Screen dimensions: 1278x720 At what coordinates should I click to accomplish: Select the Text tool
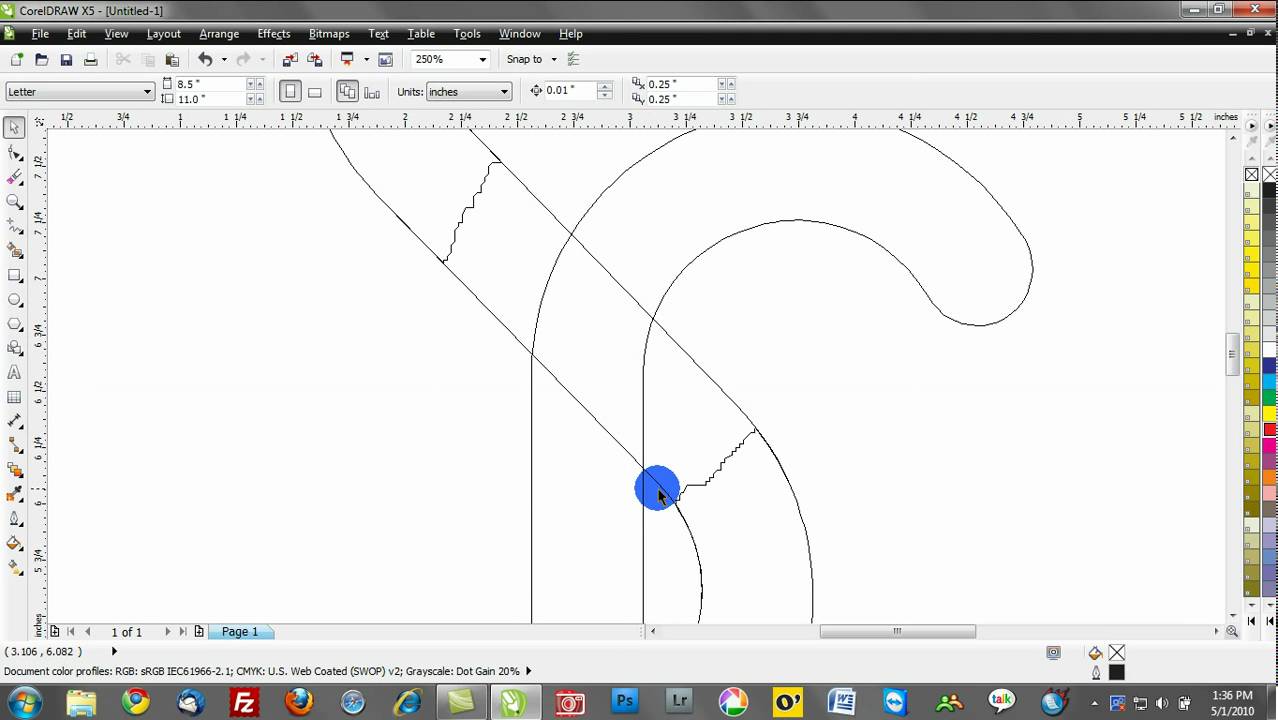(x=14, y=373)
